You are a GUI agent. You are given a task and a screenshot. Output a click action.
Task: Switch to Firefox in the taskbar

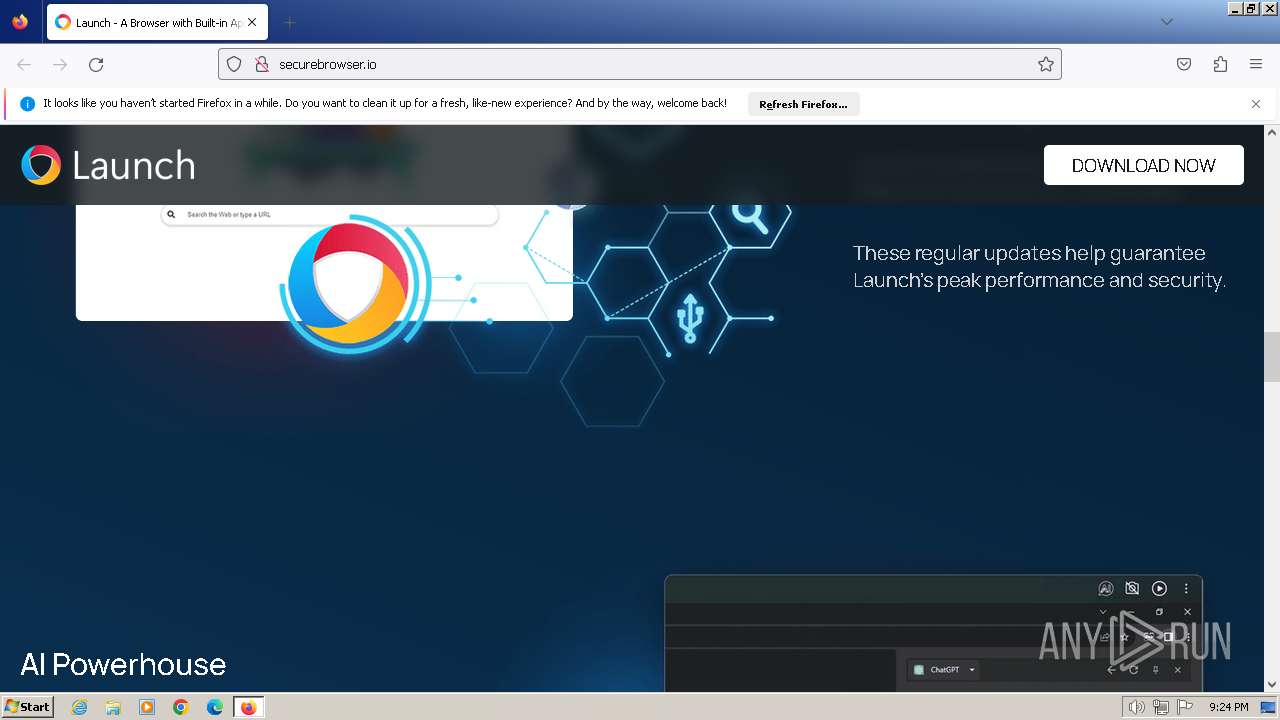pos(248,707)
